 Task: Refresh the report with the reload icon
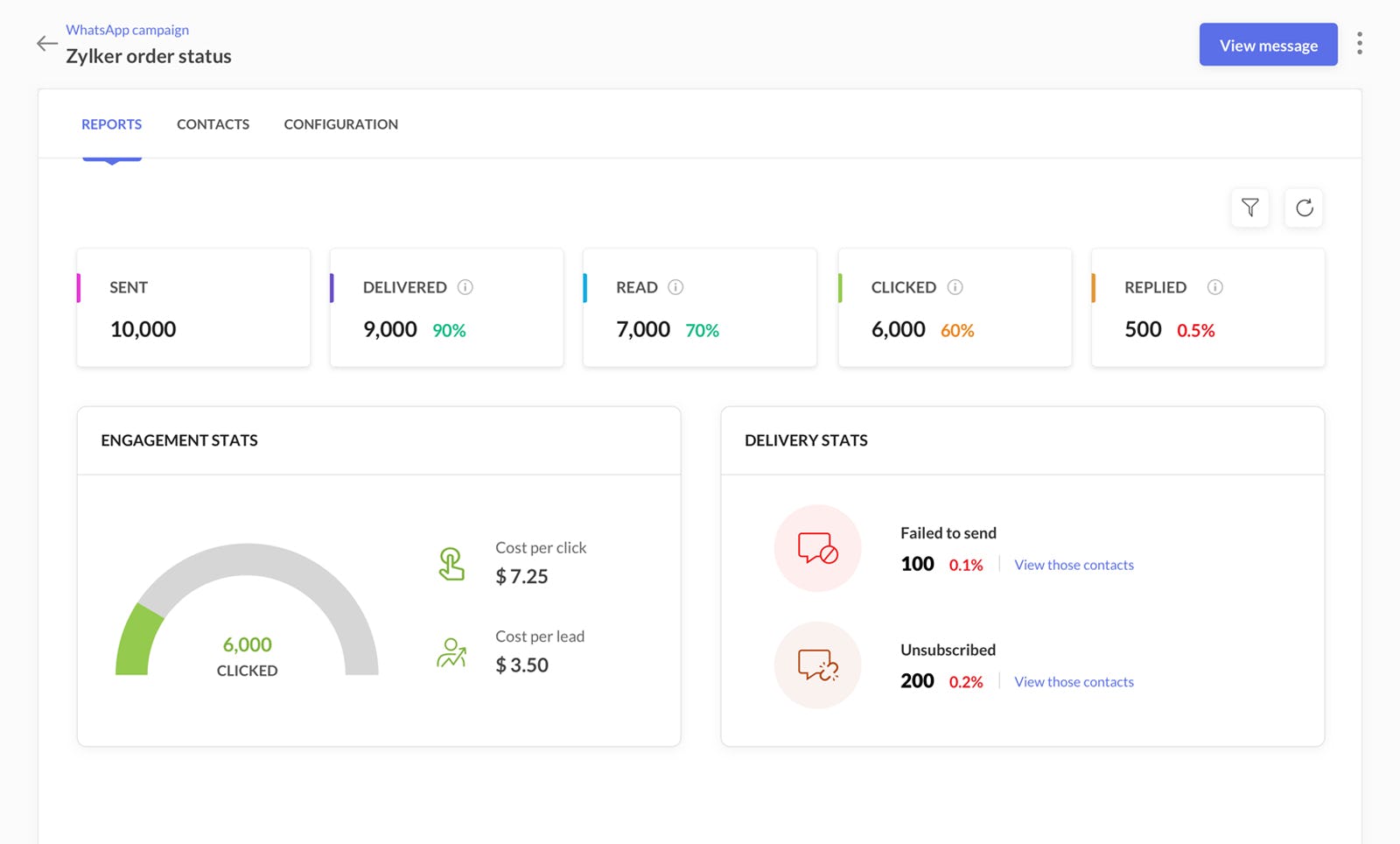point(1304,207)
